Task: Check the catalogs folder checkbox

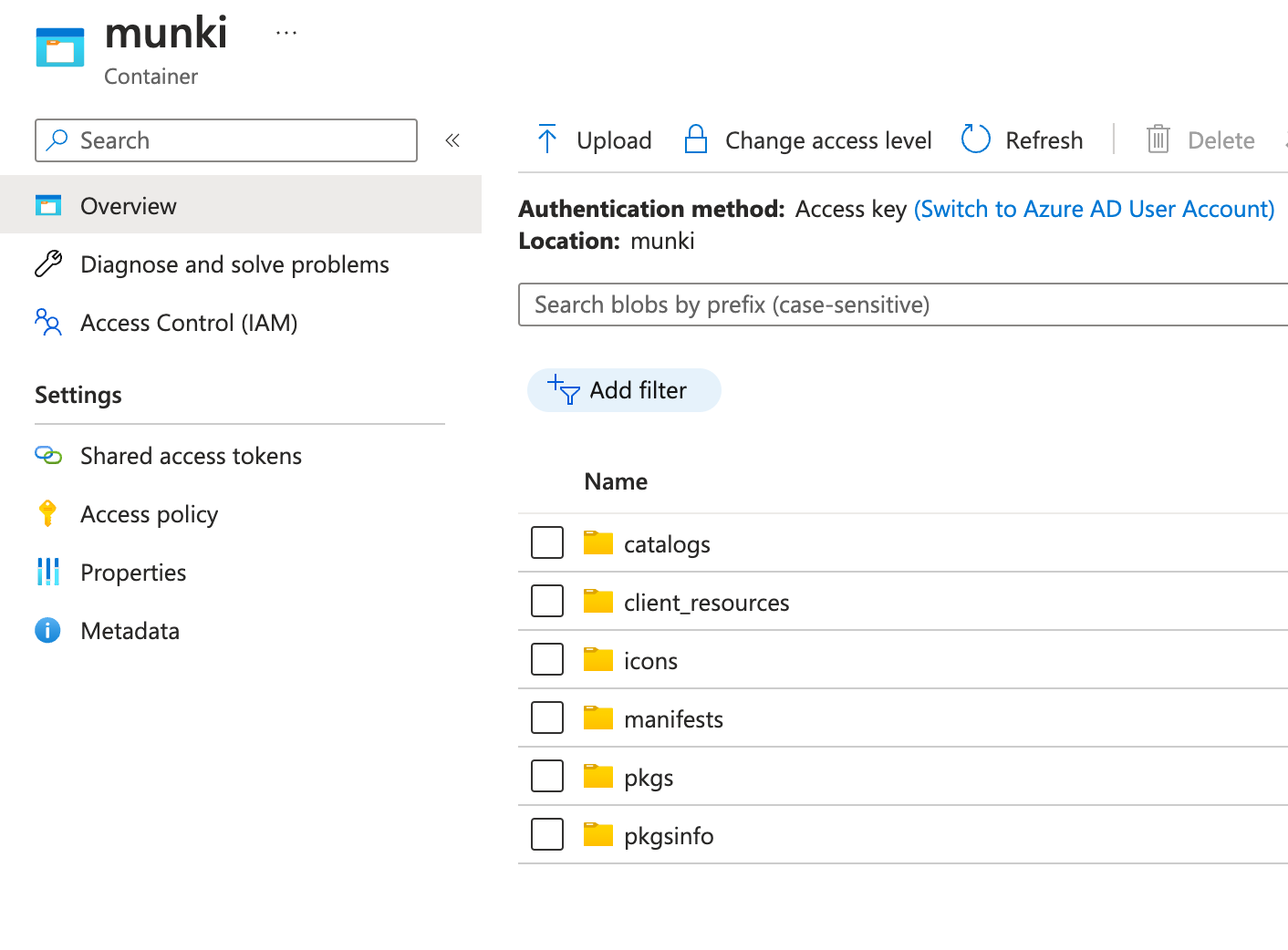Action: pyautogui.click(x=547, y=542)
